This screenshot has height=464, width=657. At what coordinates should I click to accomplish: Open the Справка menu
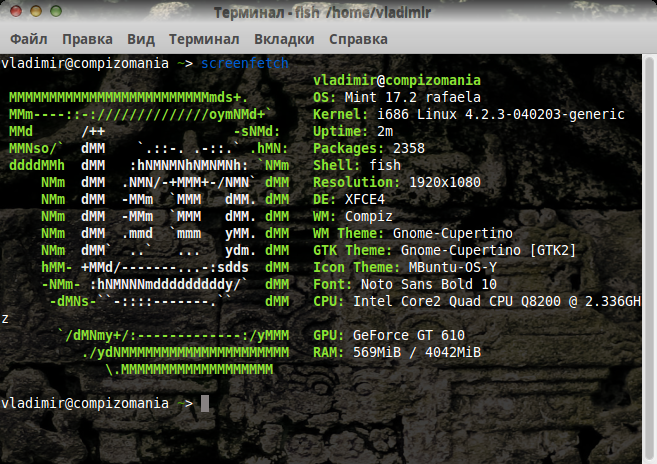(x=358, y=39)
